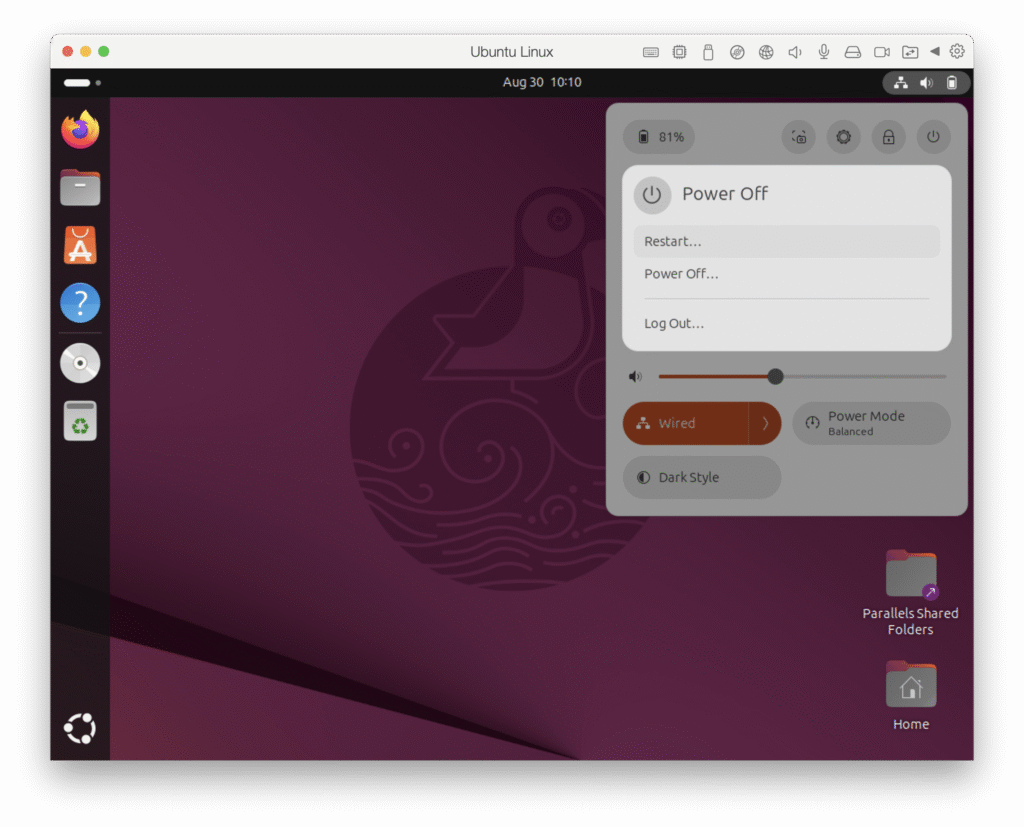Viewport: 1024px width, 827px height.
Task: Open the Help icon in the dock
Action: pyautogui.click(x=80, y=302)
